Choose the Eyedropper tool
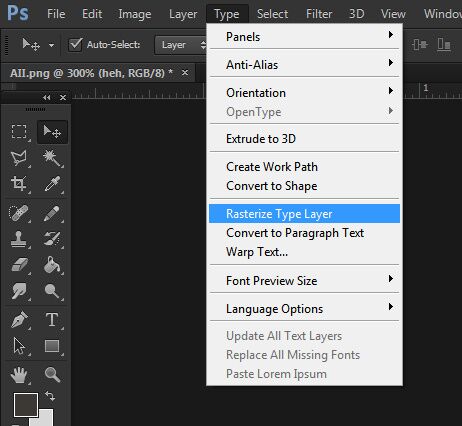 click(52, 184)
